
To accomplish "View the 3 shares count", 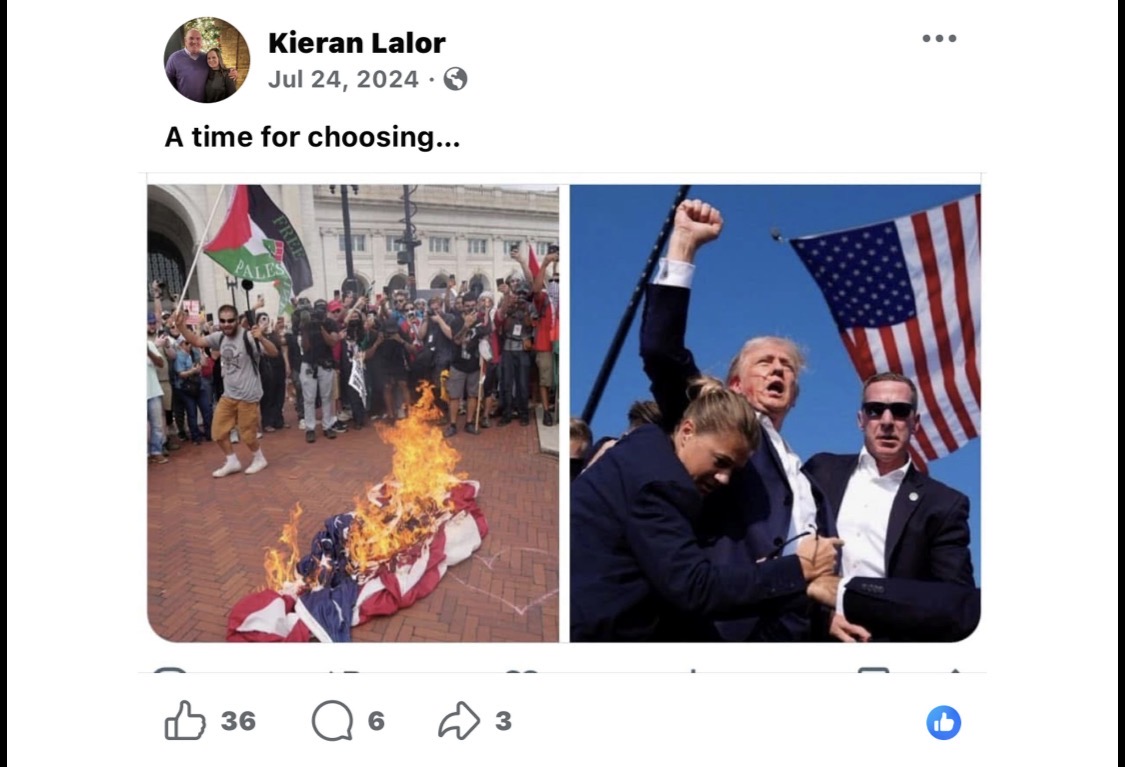I will (x=504, y=720).
